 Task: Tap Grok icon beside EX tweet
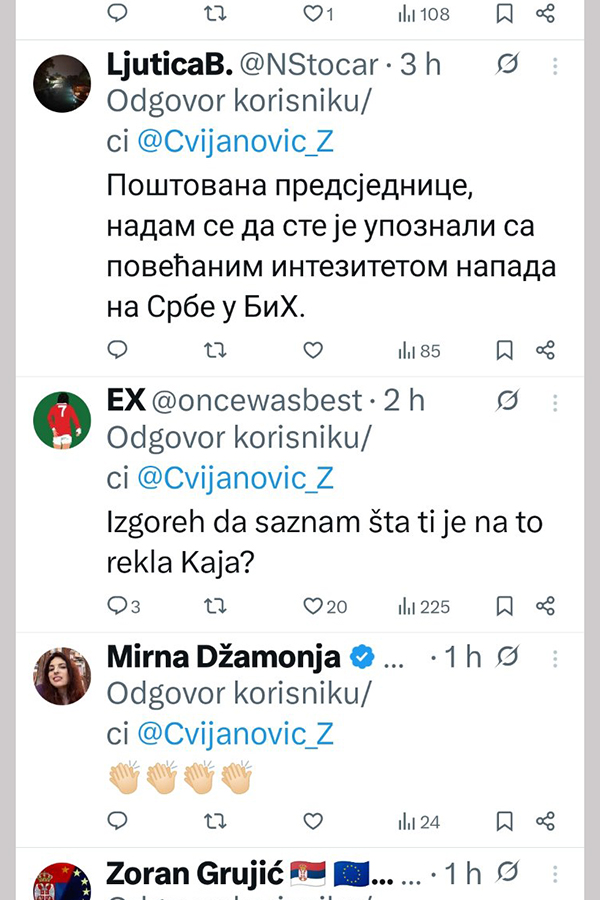tap(508, 401)
